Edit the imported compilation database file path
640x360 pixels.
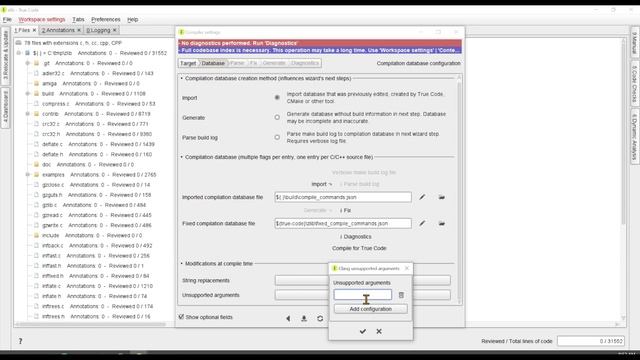click(x=422, y=197)
